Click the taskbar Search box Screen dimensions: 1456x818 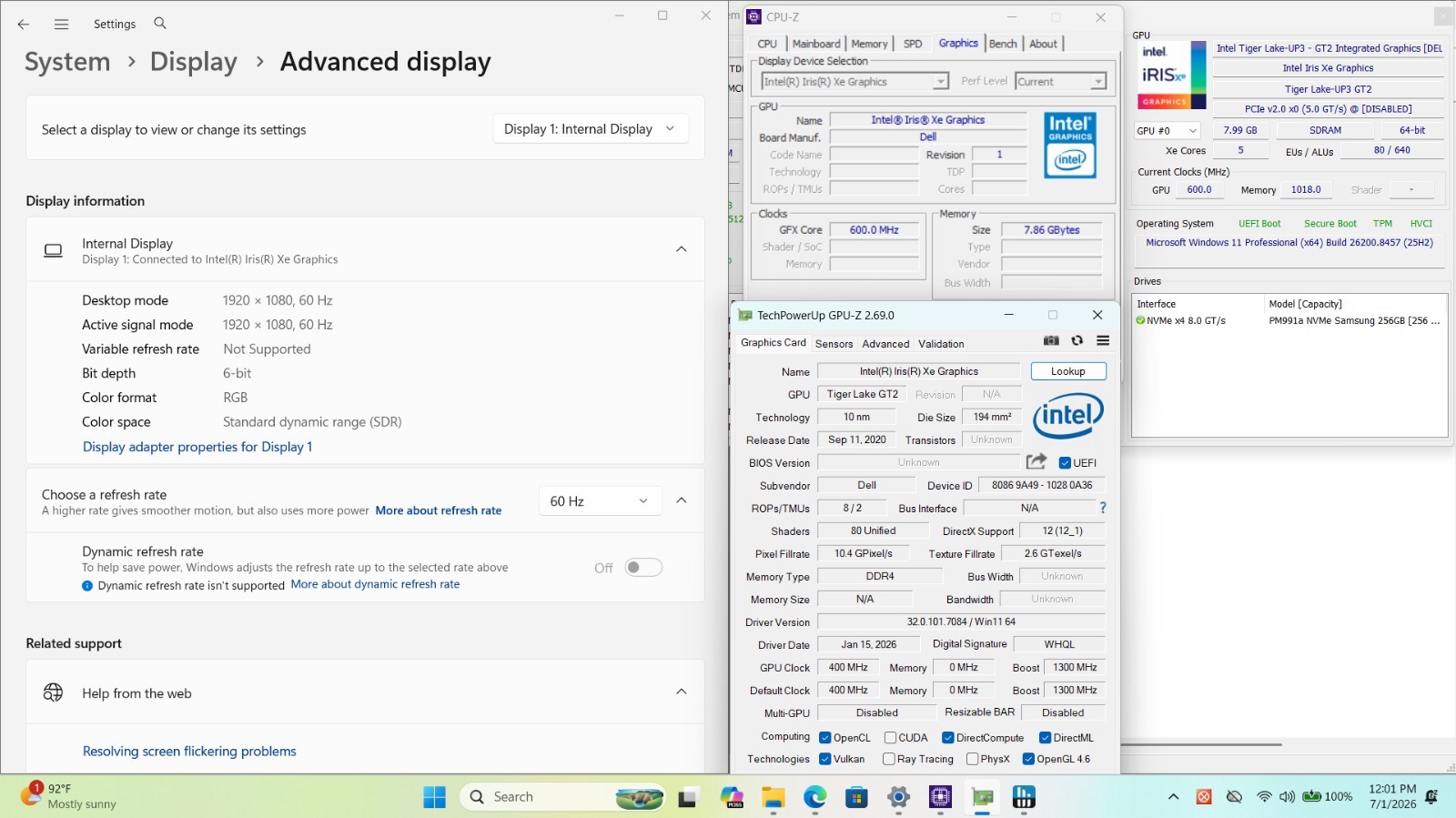[563, 797]
